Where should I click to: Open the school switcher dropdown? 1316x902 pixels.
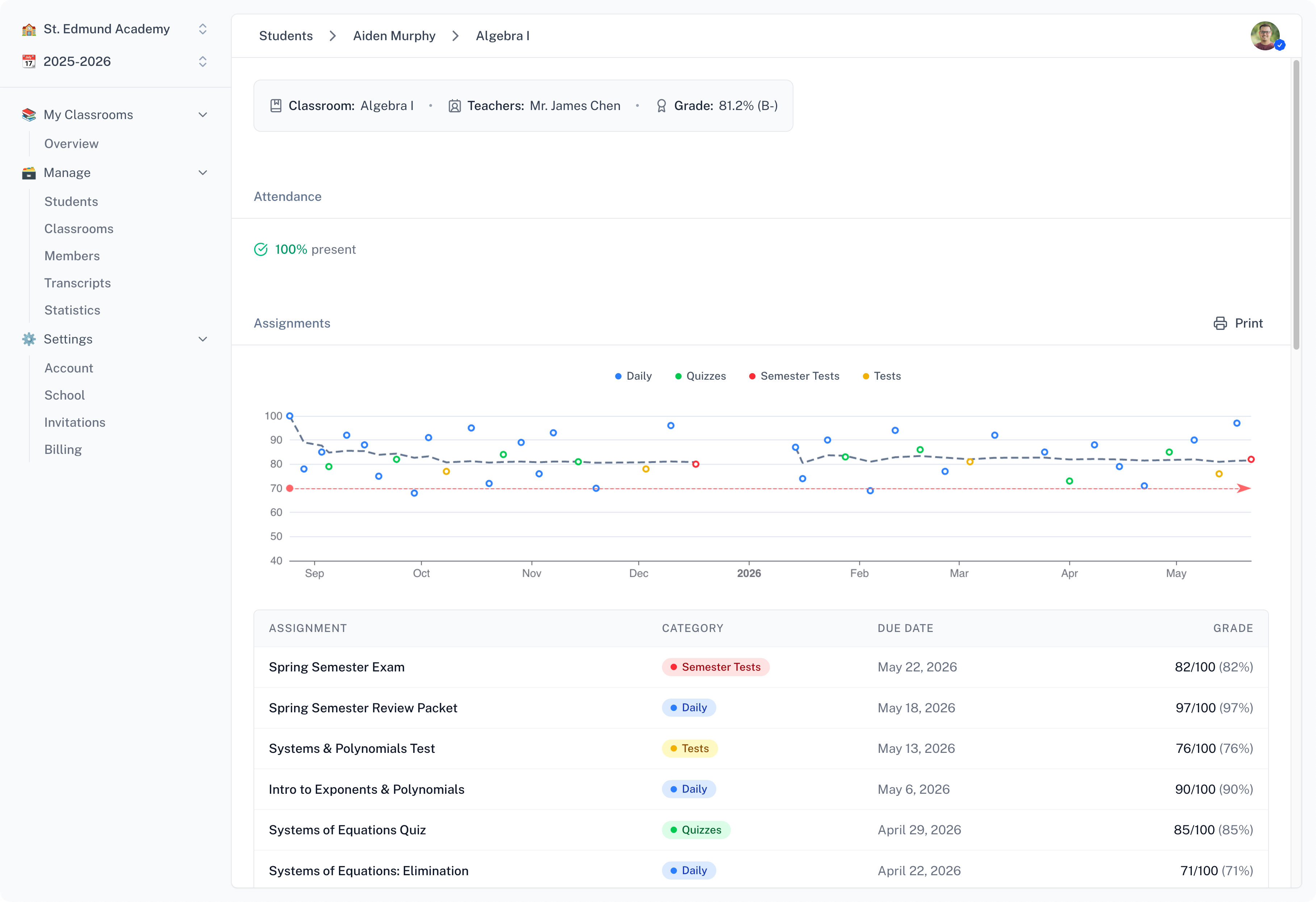203,29
